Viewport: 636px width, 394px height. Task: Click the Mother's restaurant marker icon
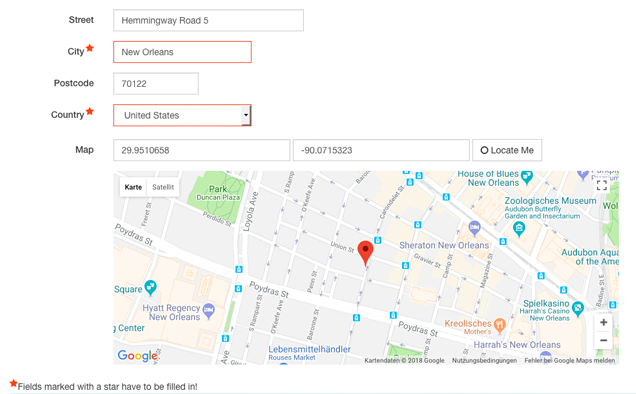(x=500, y=325)
